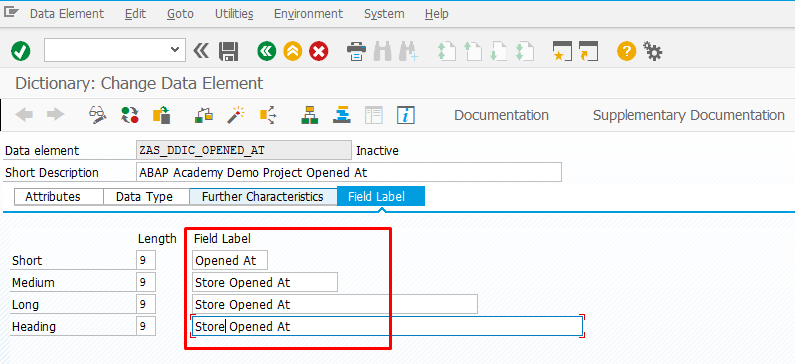This screenshot has height=364, width=795.
Task: Click the Other Object icon
Action: coord(161,115)
